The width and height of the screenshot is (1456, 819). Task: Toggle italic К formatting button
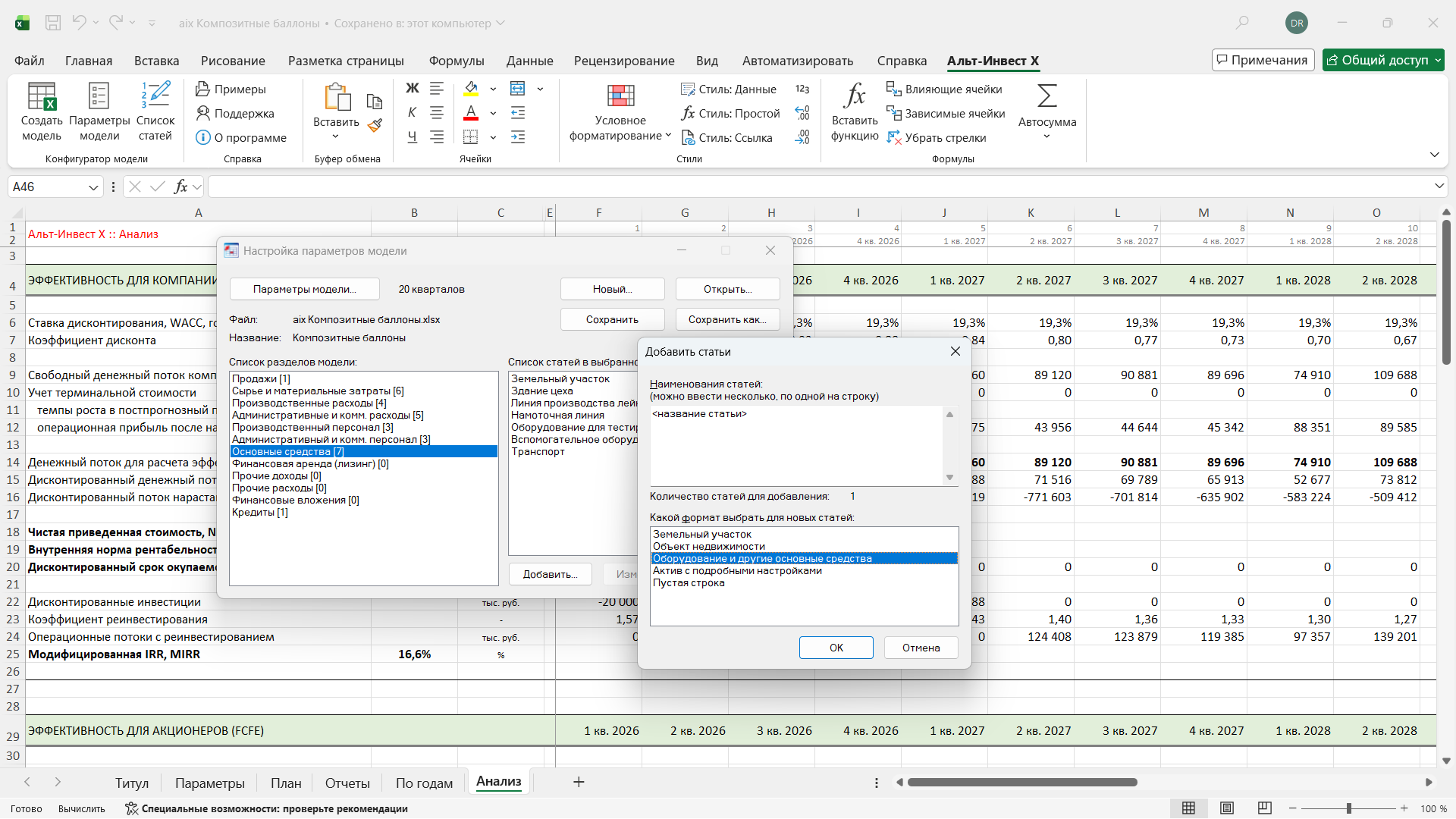412,113
